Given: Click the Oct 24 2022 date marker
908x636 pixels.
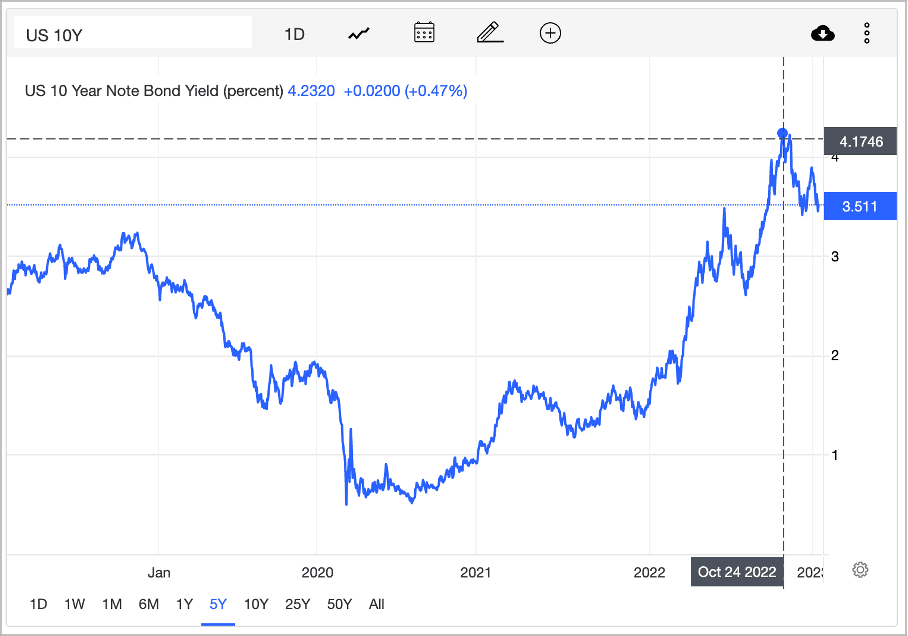Looking at the screenshot, I should coord(737,572).
